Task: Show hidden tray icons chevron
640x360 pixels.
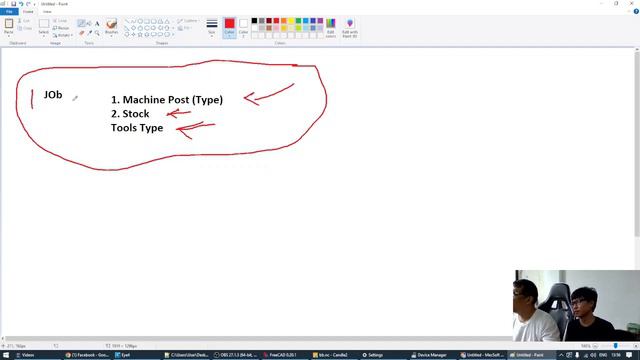Action: coord(561,355)
